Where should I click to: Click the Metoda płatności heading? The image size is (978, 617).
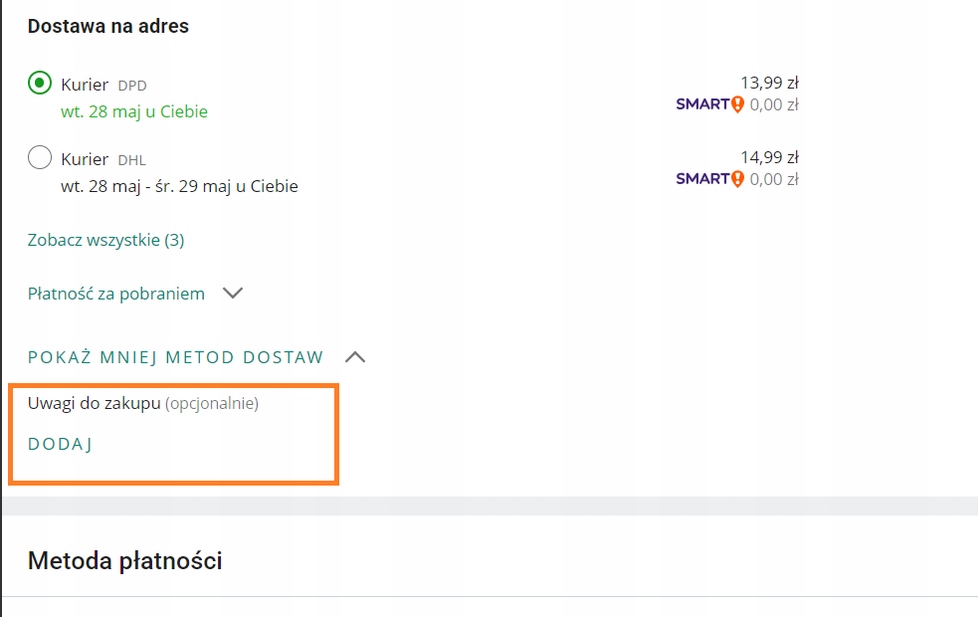tap(125, 561)
